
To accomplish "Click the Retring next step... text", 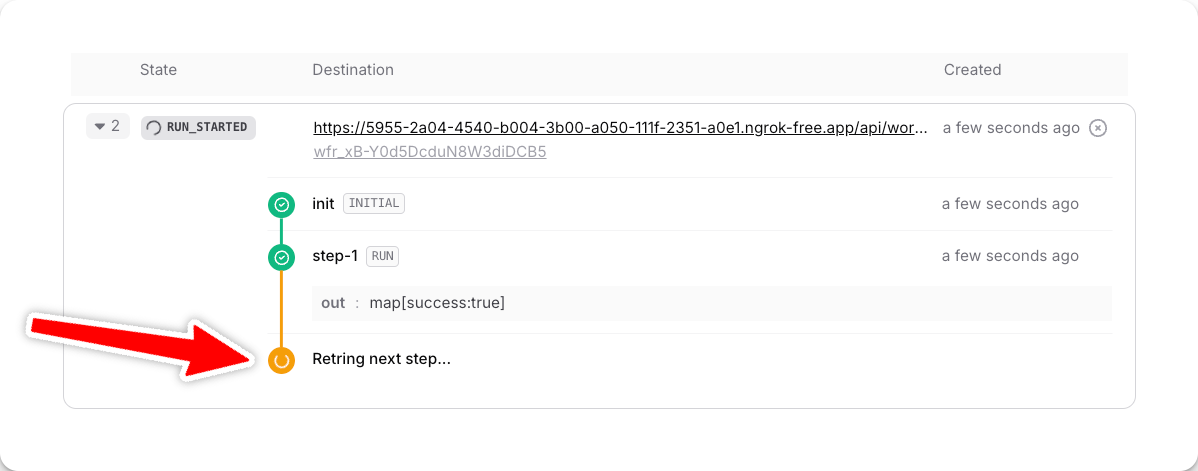I will point(381,359).
